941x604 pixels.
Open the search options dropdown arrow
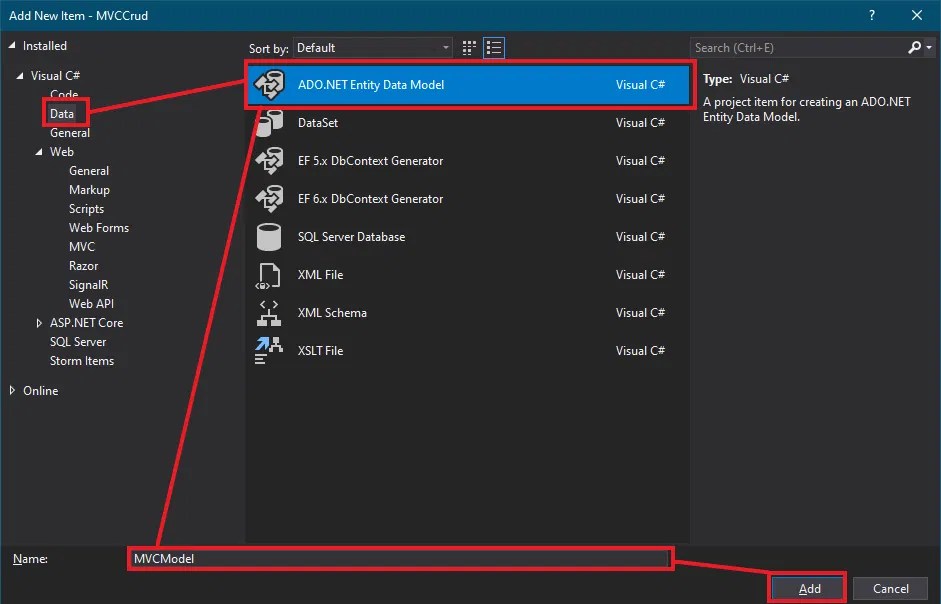(x=929, y=47)
